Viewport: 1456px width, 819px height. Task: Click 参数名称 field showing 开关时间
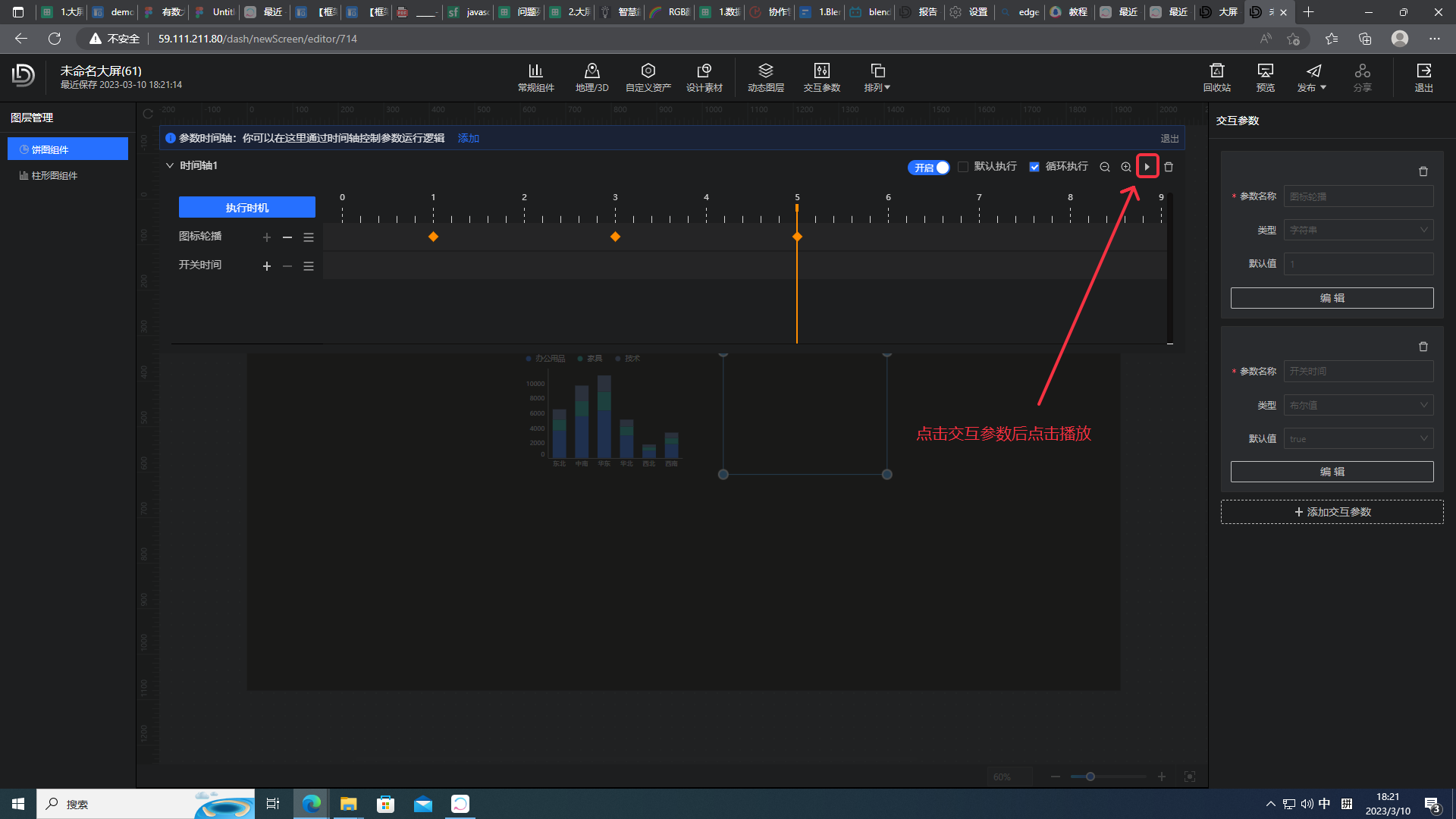[1358, 372]
